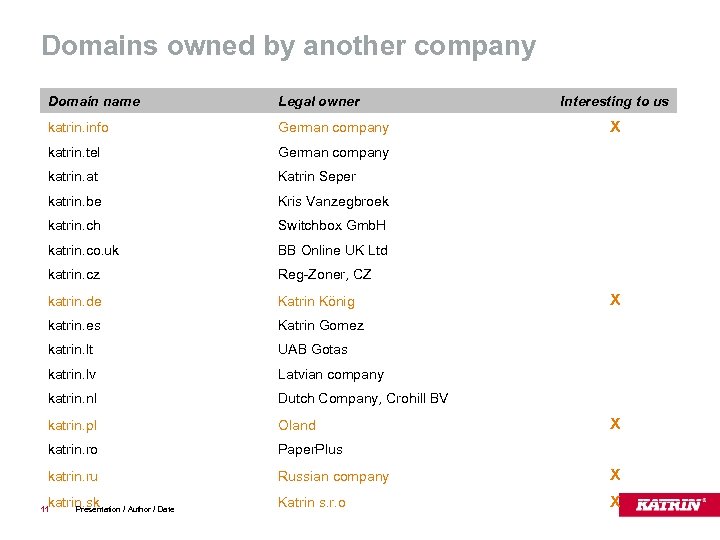
Task: Click the katrin.pl domain link
Action: pyautogui.click(x=72, y=425)
